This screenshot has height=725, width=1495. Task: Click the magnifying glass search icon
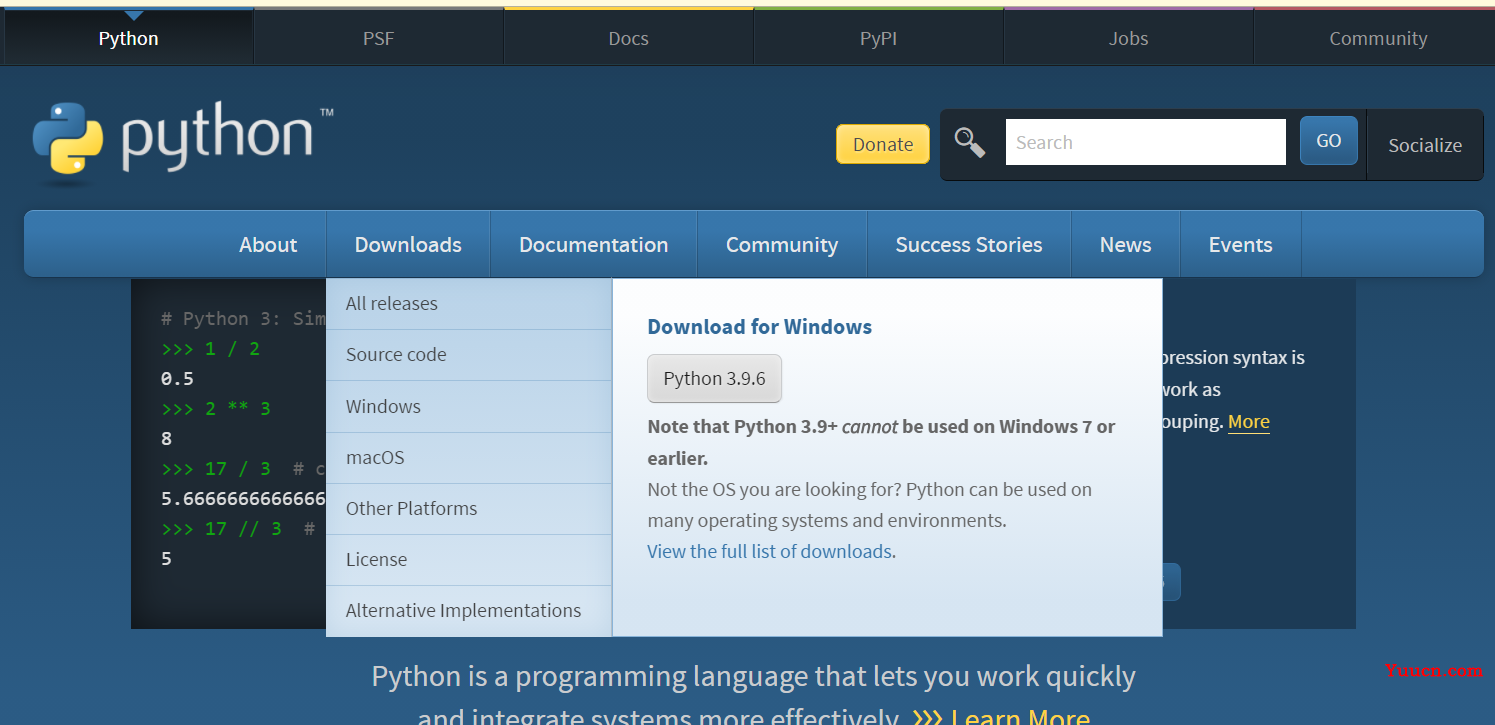click(x=970, y=143)
